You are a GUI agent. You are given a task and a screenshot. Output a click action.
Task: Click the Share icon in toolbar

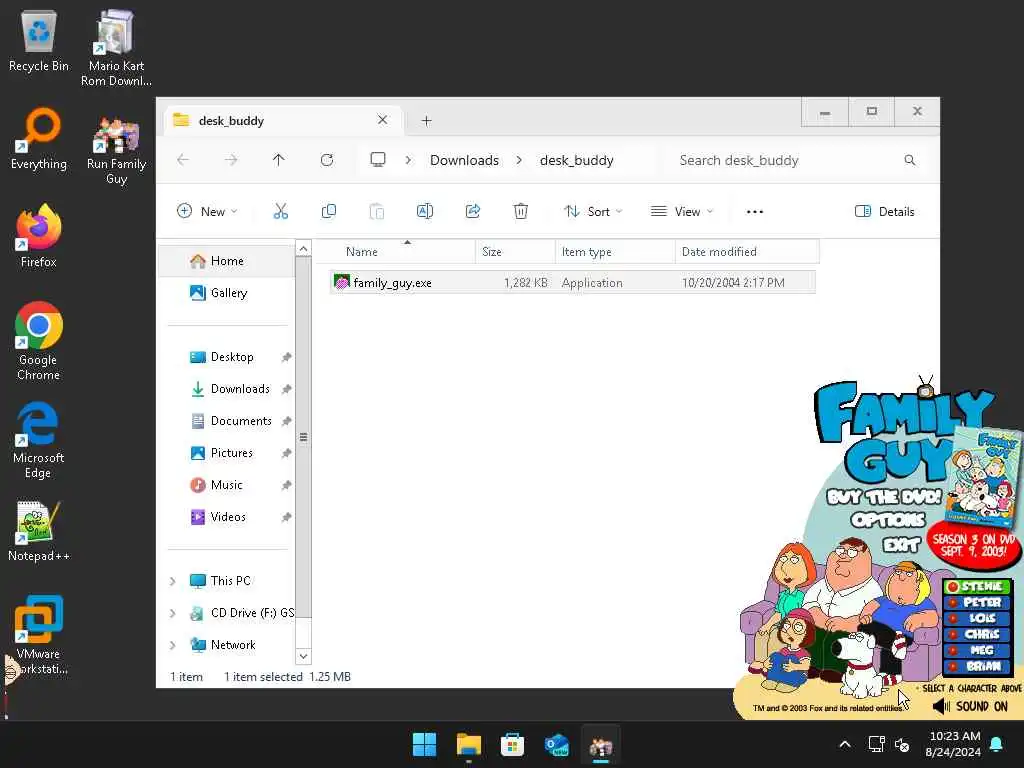(x=473, y=211)
